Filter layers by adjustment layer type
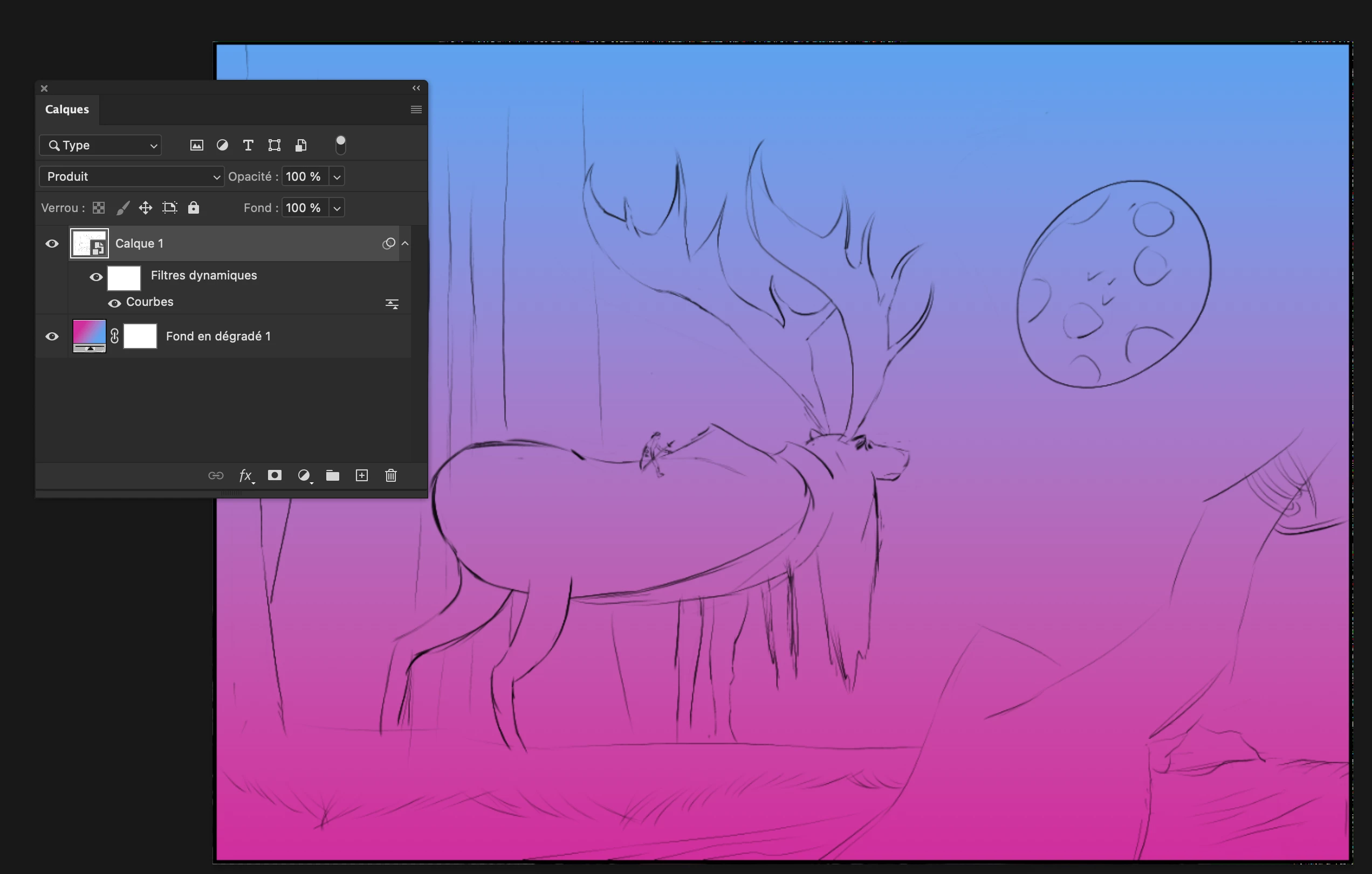1372x874 pixels. pos(222,145)
